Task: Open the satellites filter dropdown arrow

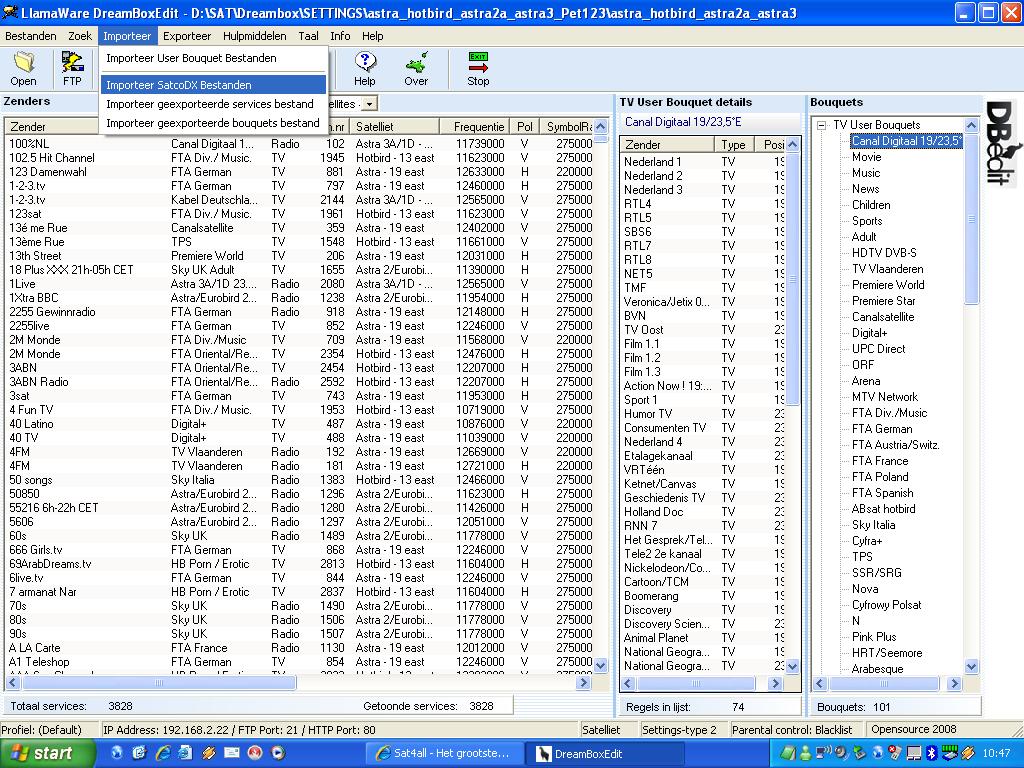Action: (x=370, y=104)
